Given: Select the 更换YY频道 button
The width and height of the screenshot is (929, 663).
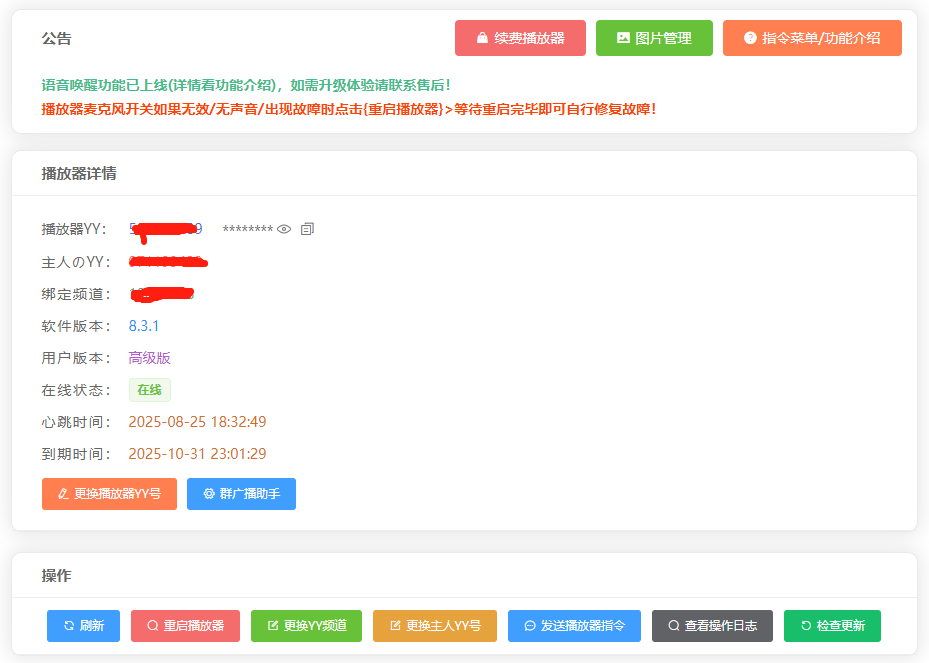Looking at the screenshot, I should pos(306,626).
